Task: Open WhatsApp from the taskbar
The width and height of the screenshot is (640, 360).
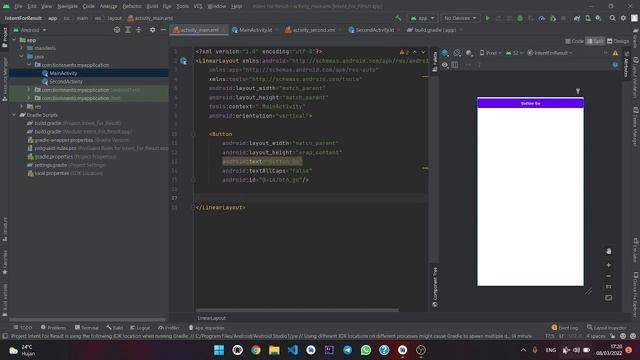Action: [366, 350]
